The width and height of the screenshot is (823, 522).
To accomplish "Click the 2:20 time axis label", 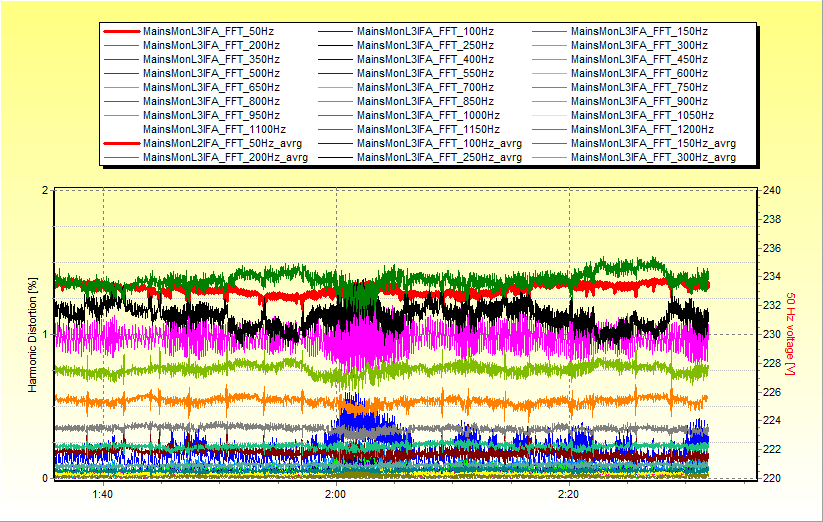I will [x=568, y=494].
